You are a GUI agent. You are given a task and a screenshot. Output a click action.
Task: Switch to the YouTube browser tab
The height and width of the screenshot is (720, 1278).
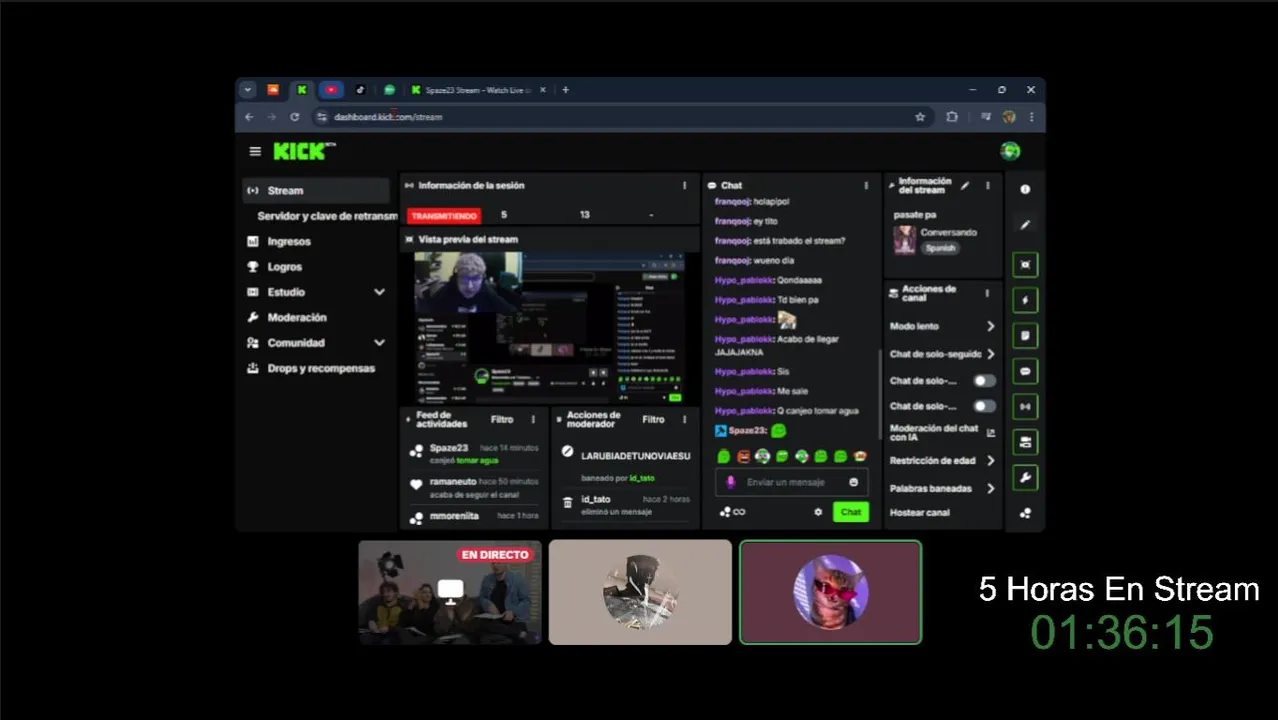coord(331,90)
